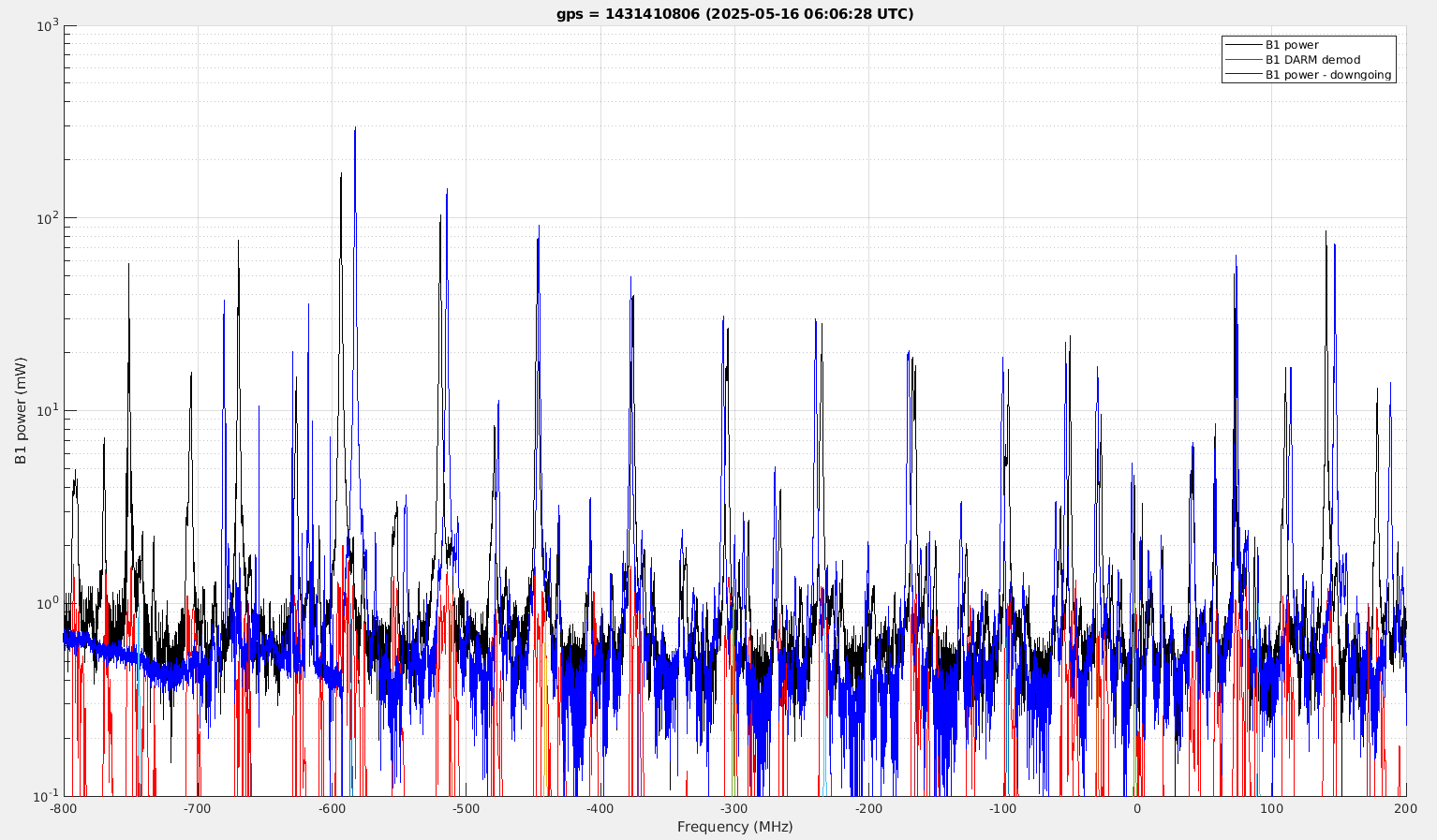The image size is (1437, 840).
Task: Click the 10^-1 y-axis tick label
Action: point(48,795)
